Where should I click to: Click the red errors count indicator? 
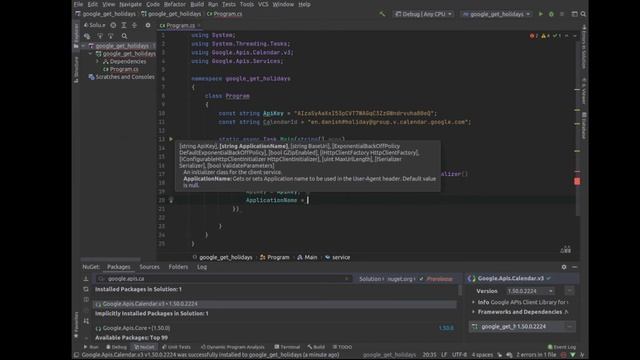pos(534,36)
